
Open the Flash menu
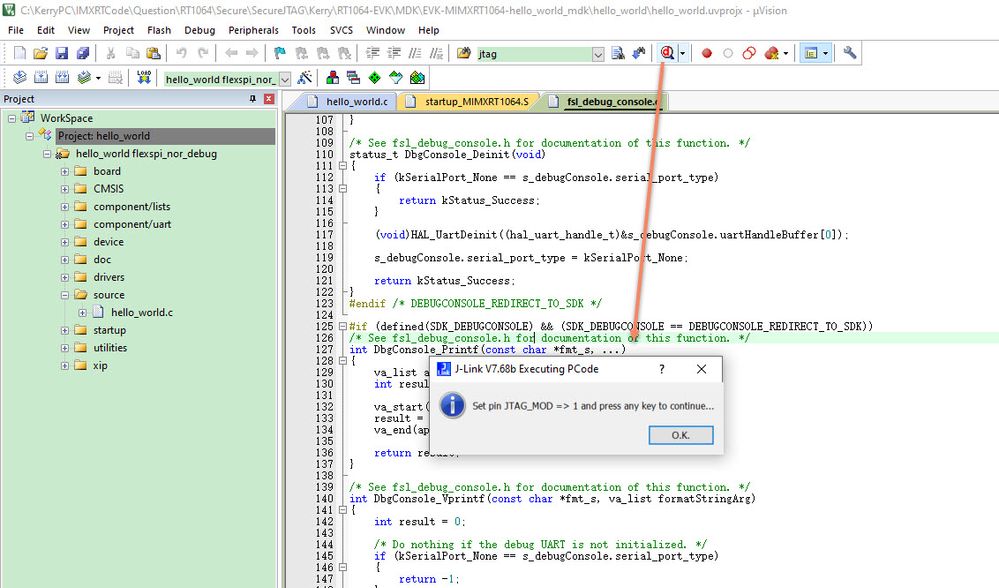point(159,30)
